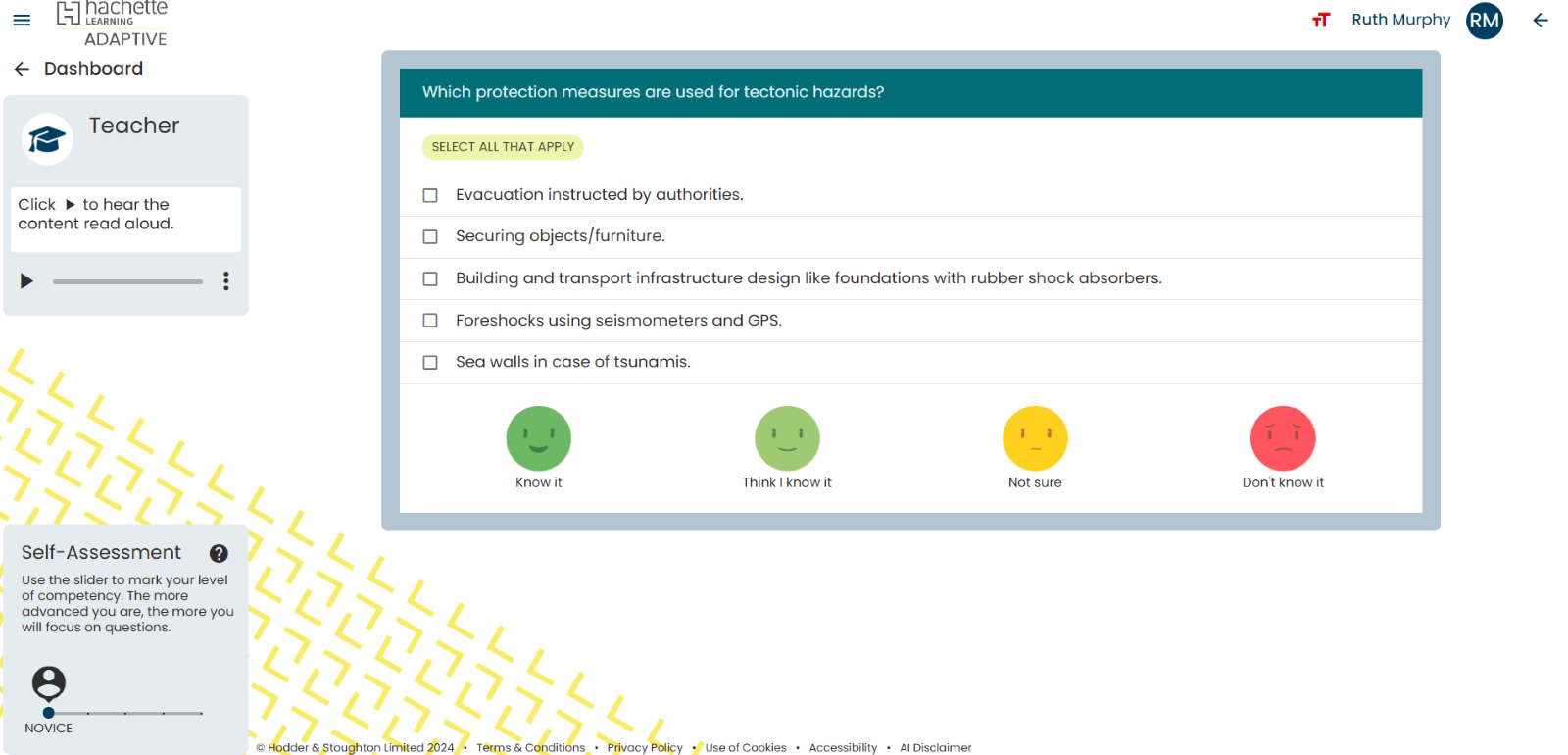Click the Dashboard link
The width and height of the screenshot is (1568, 755).
tap(93, 69)
